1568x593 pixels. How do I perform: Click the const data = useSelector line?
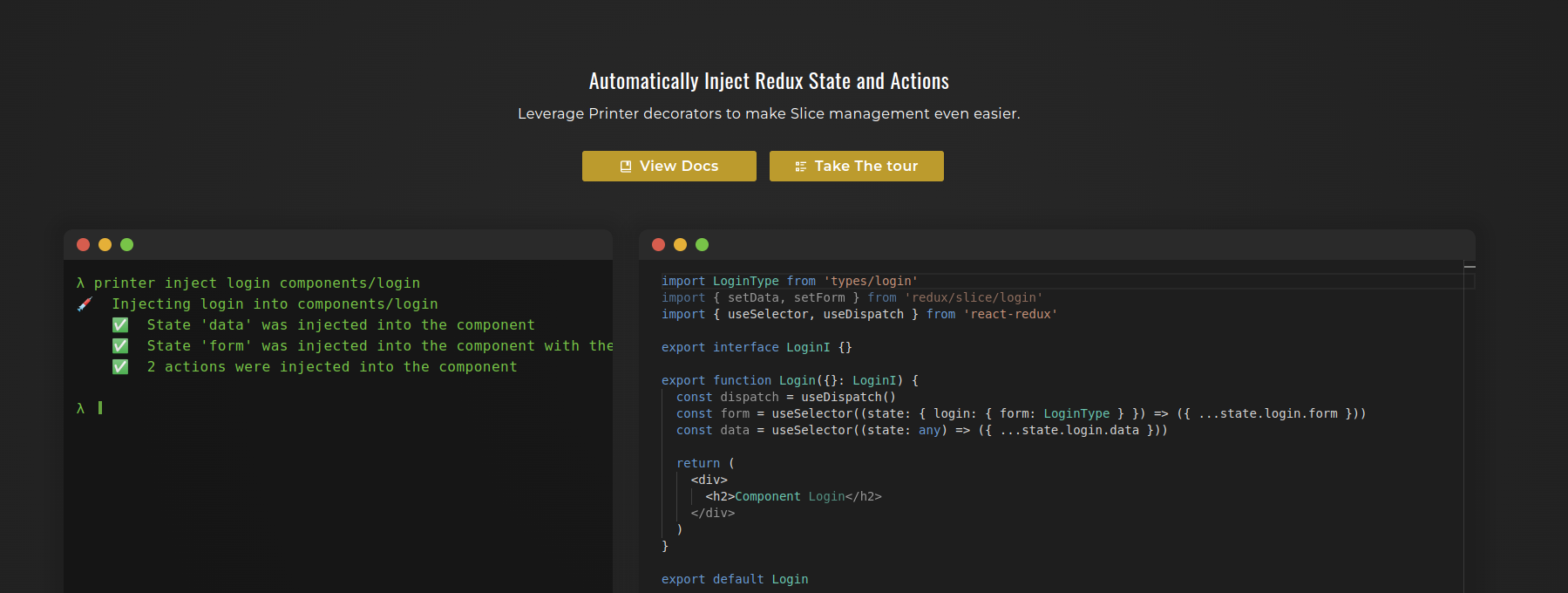(921, 430)
